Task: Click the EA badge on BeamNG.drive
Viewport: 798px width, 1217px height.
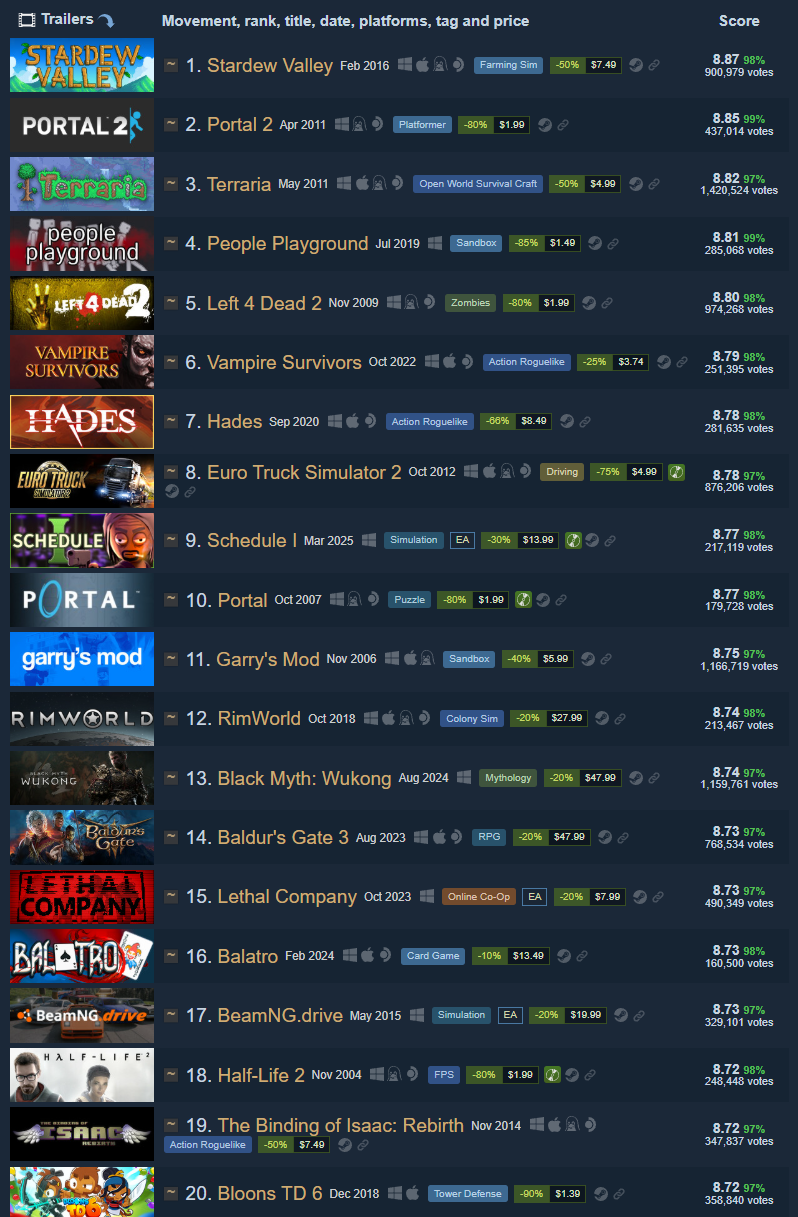Action: coord(510,1015)
